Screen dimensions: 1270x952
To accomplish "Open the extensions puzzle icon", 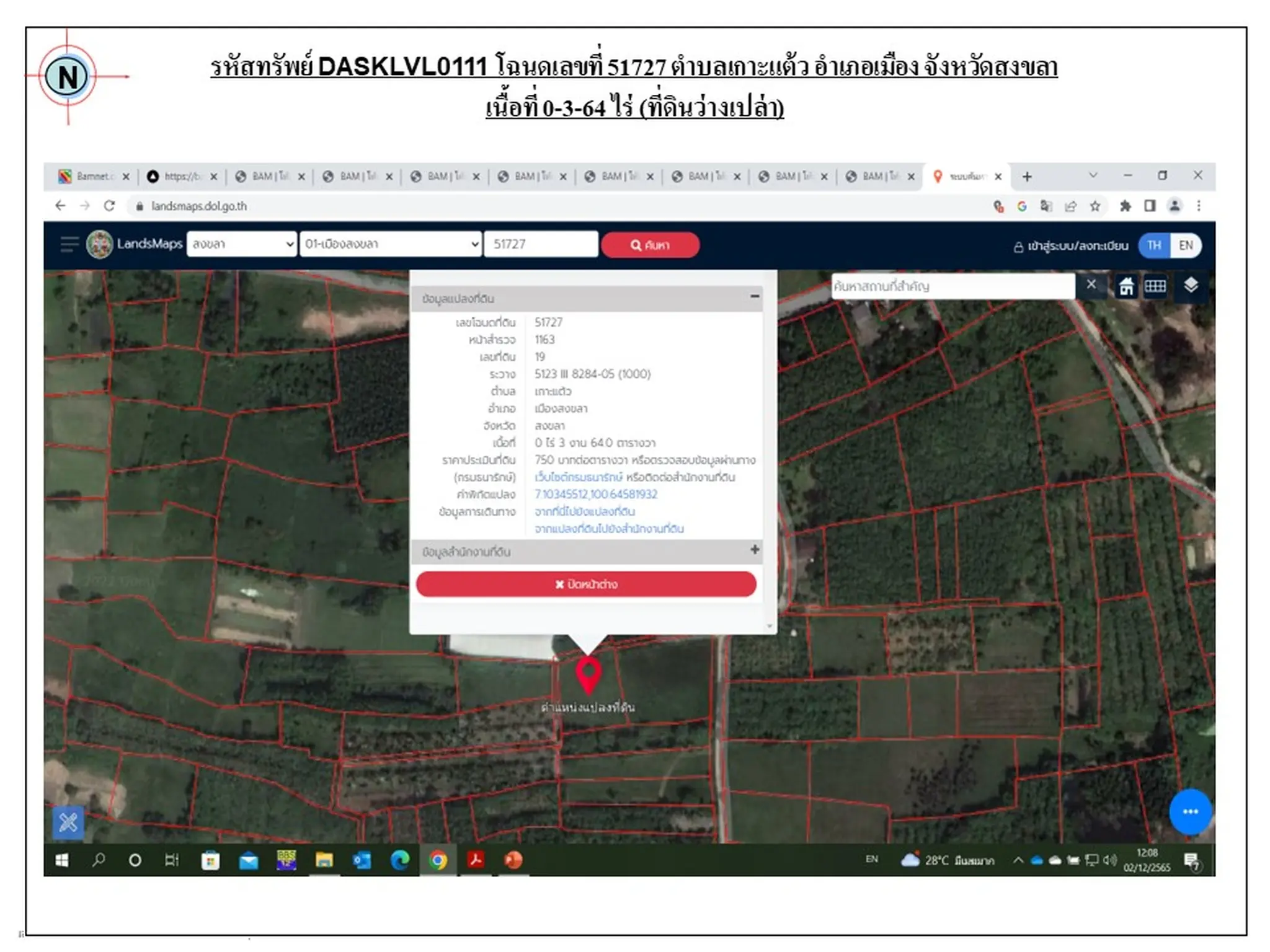I will [1126, 206].
